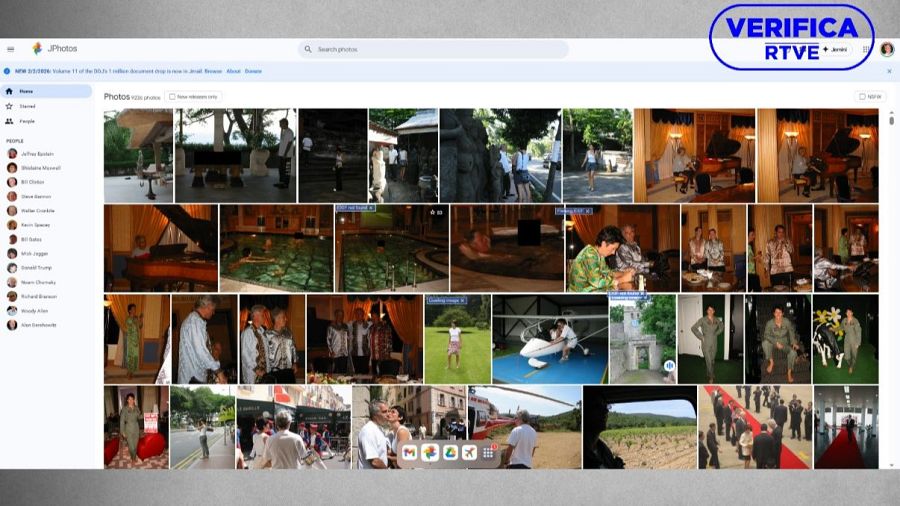The width and height of the screenshot is (900, 506).
Task: Open the woman in green patterned shirt photo
Action: (x=623, y=248)
